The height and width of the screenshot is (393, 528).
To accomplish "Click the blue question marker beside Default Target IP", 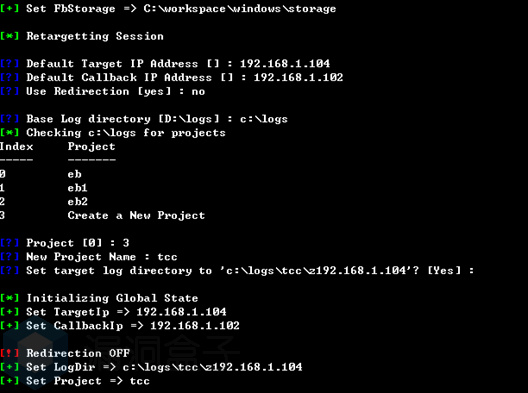I will [x=9, y=64].
